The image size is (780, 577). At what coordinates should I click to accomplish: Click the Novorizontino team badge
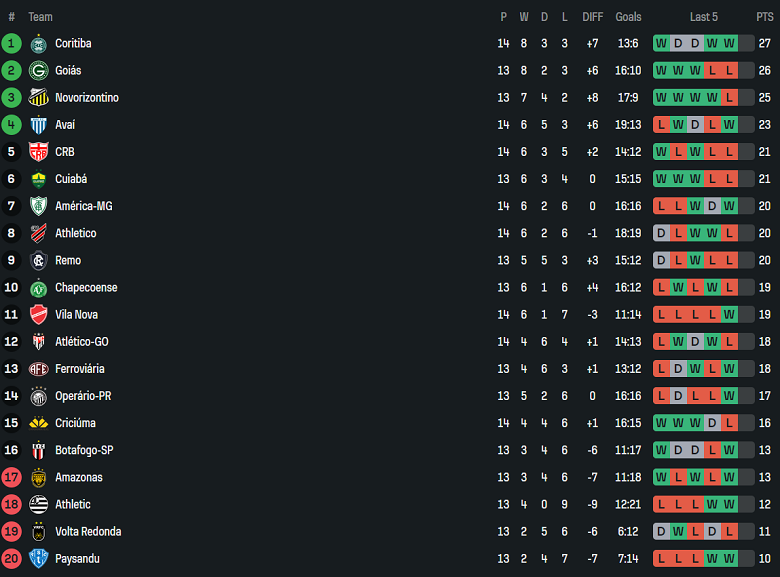[x=39, y=97]
